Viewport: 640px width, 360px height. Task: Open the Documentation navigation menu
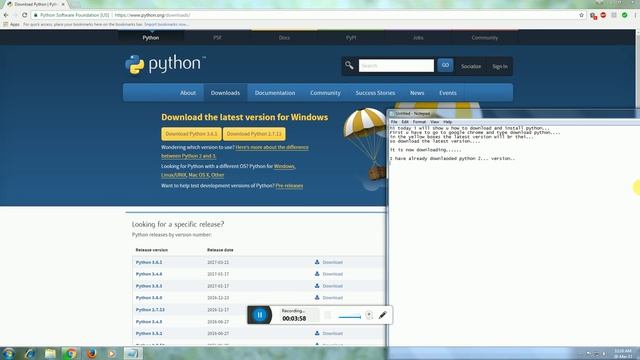(x=275, y=93)
